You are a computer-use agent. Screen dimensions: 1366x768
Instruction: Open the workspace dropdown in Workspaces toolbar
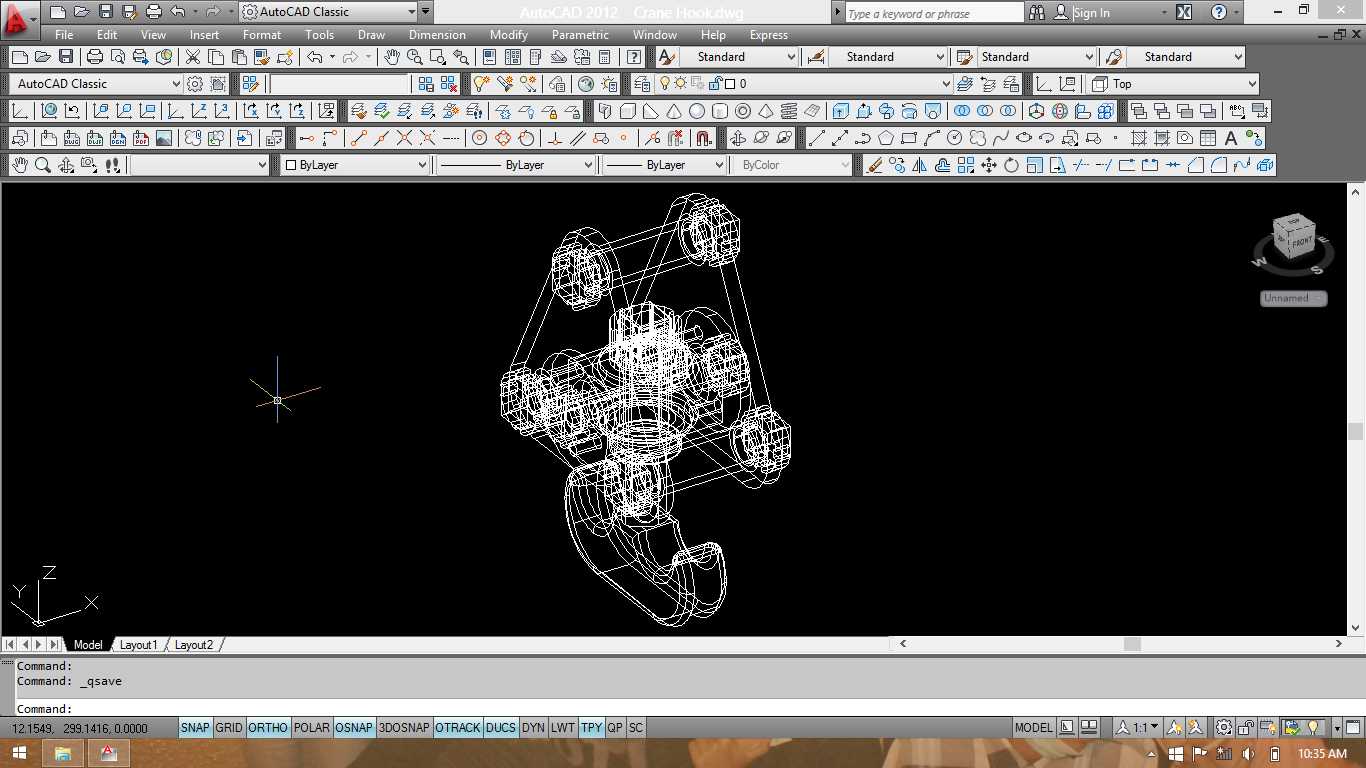(x=96, y=84)
